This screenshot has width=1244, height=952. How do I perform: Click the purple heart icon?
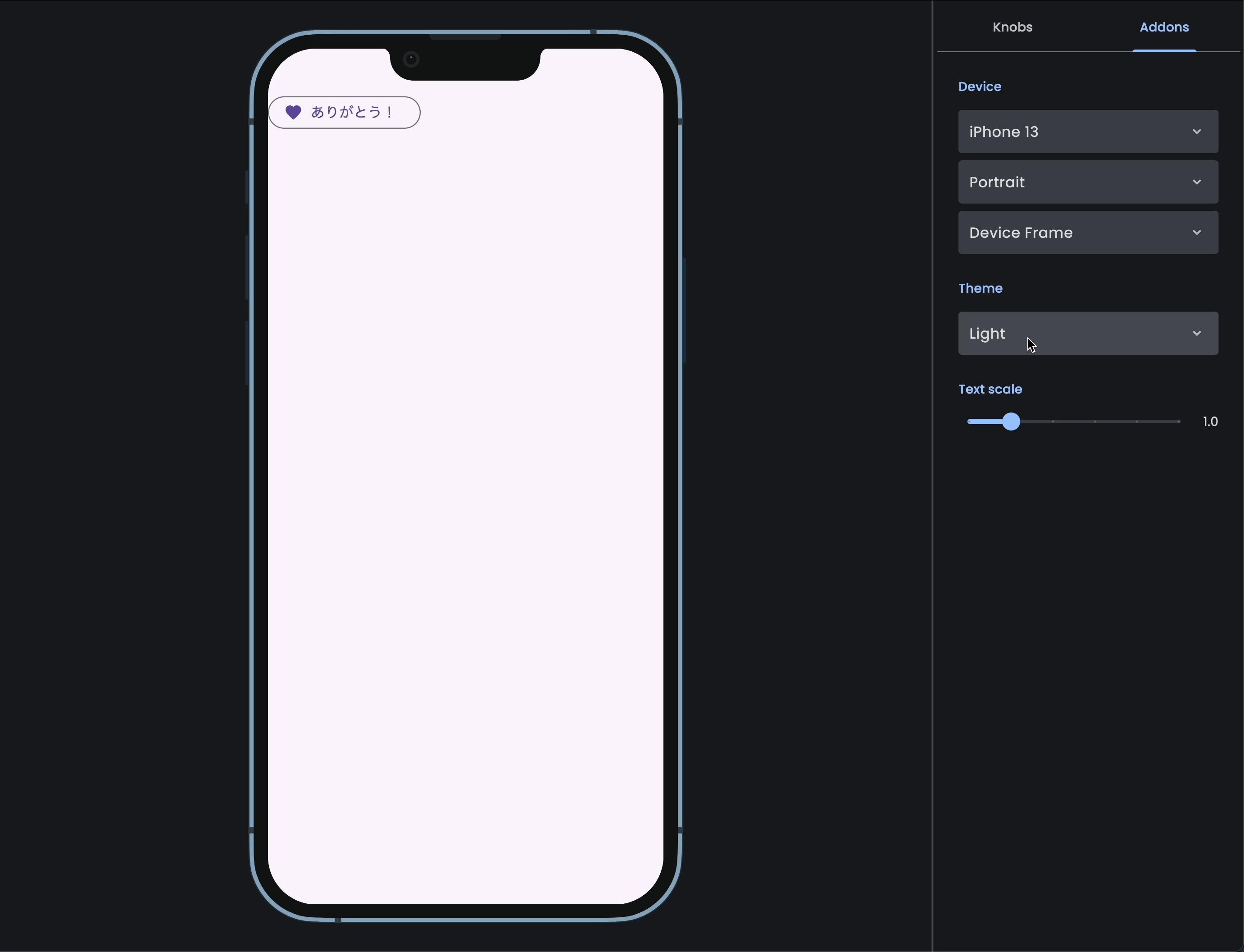click(293, 112)
